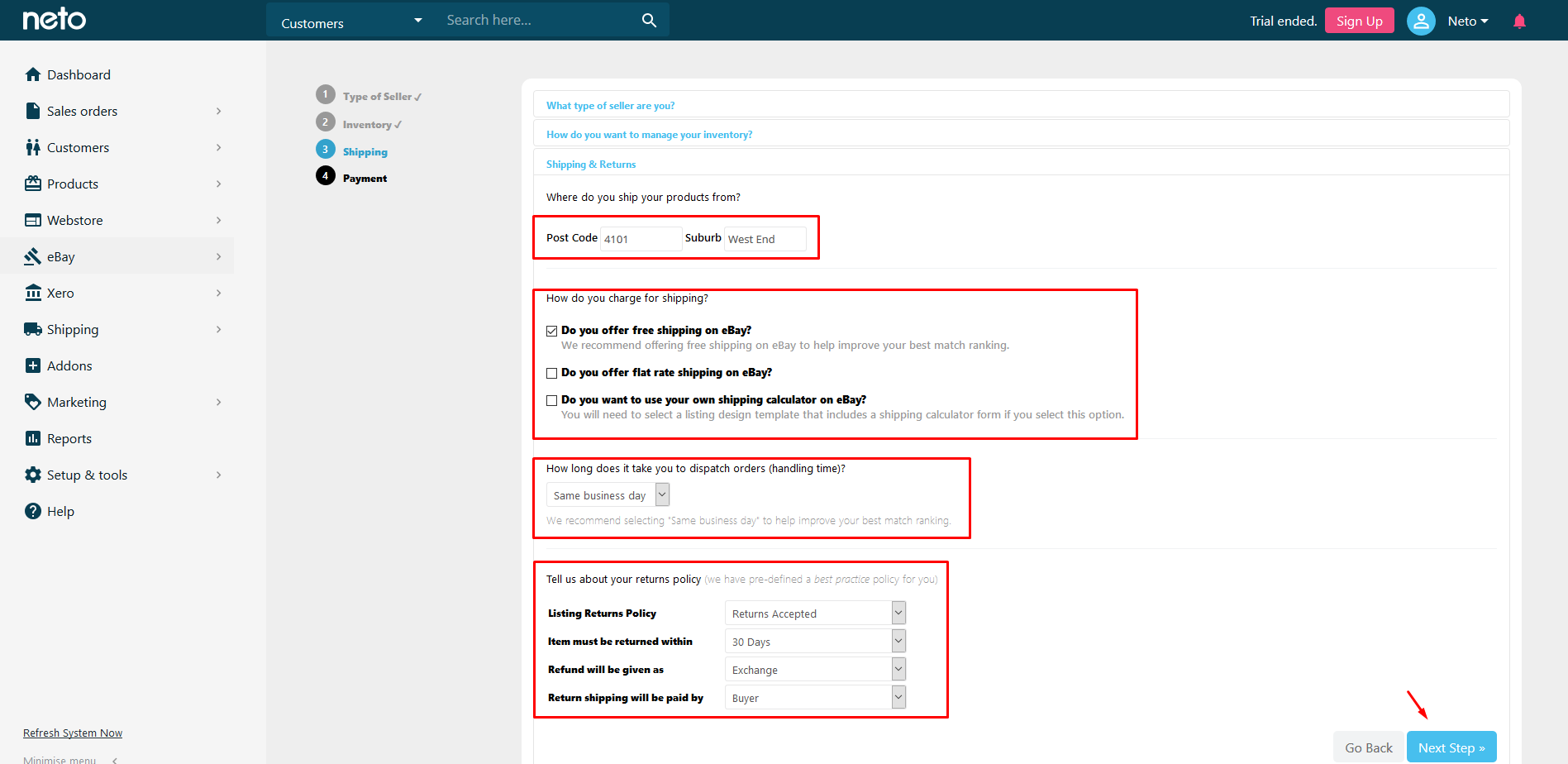Click step 4 circle for Payment

[326, 175]
